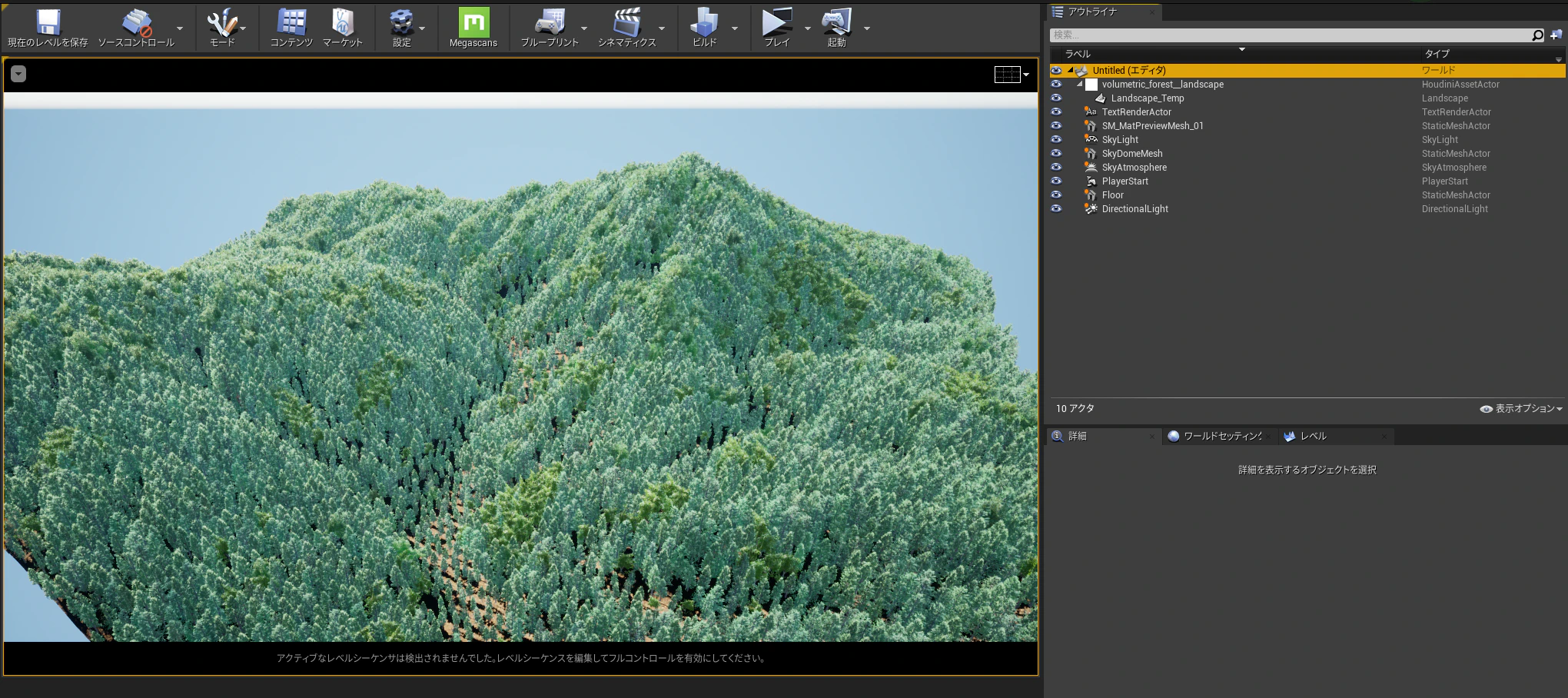Click add filter icon beside outliner search
Viewport: 1568px width, 698px height.
[1556, 35]
